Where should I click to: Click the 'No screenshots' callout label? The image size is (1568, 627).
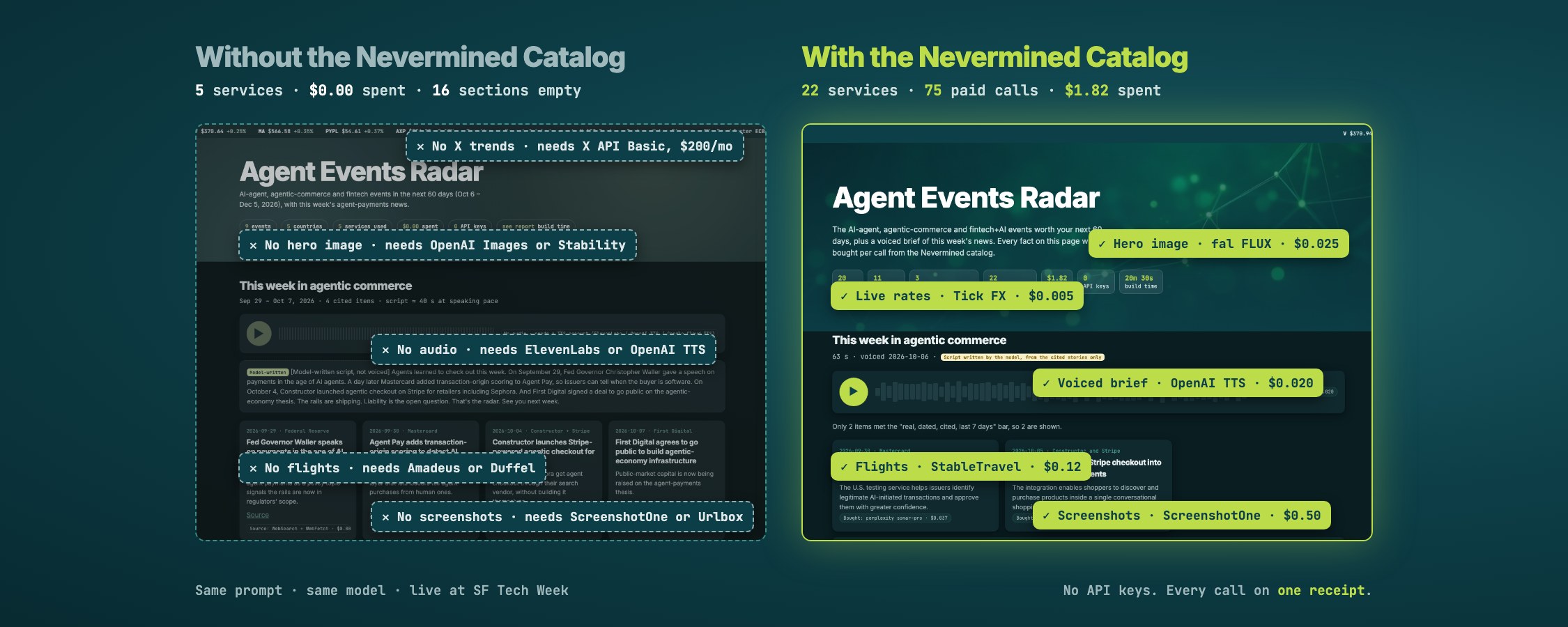(562, 517)
